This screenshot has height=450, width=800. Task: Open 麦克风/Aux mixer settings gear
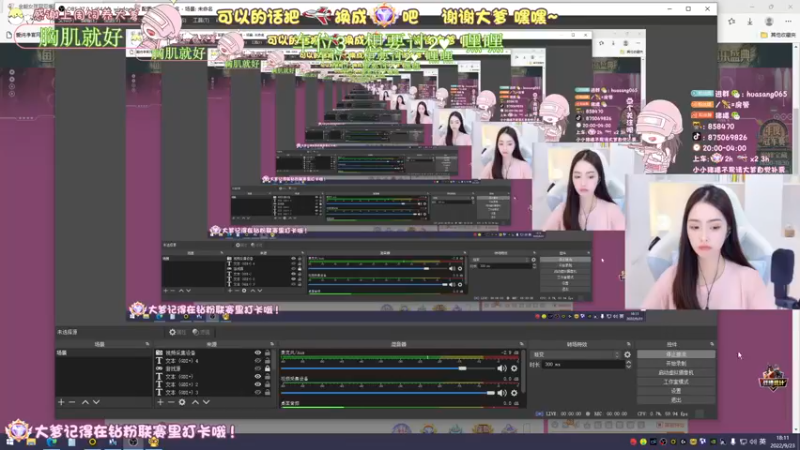coord(514,368)
